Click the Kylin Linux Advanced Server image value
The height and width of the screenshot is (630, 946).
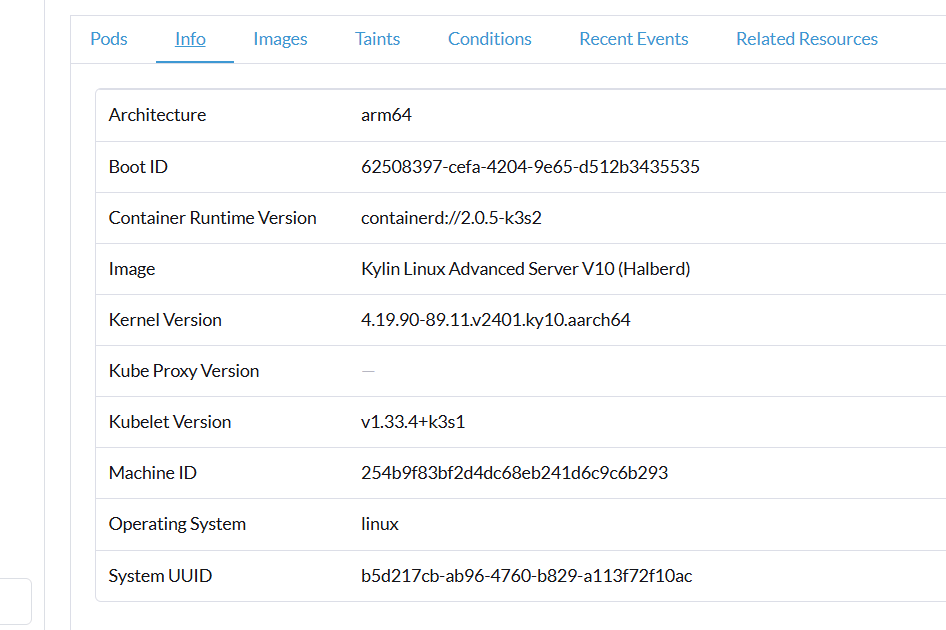point(525,269)
